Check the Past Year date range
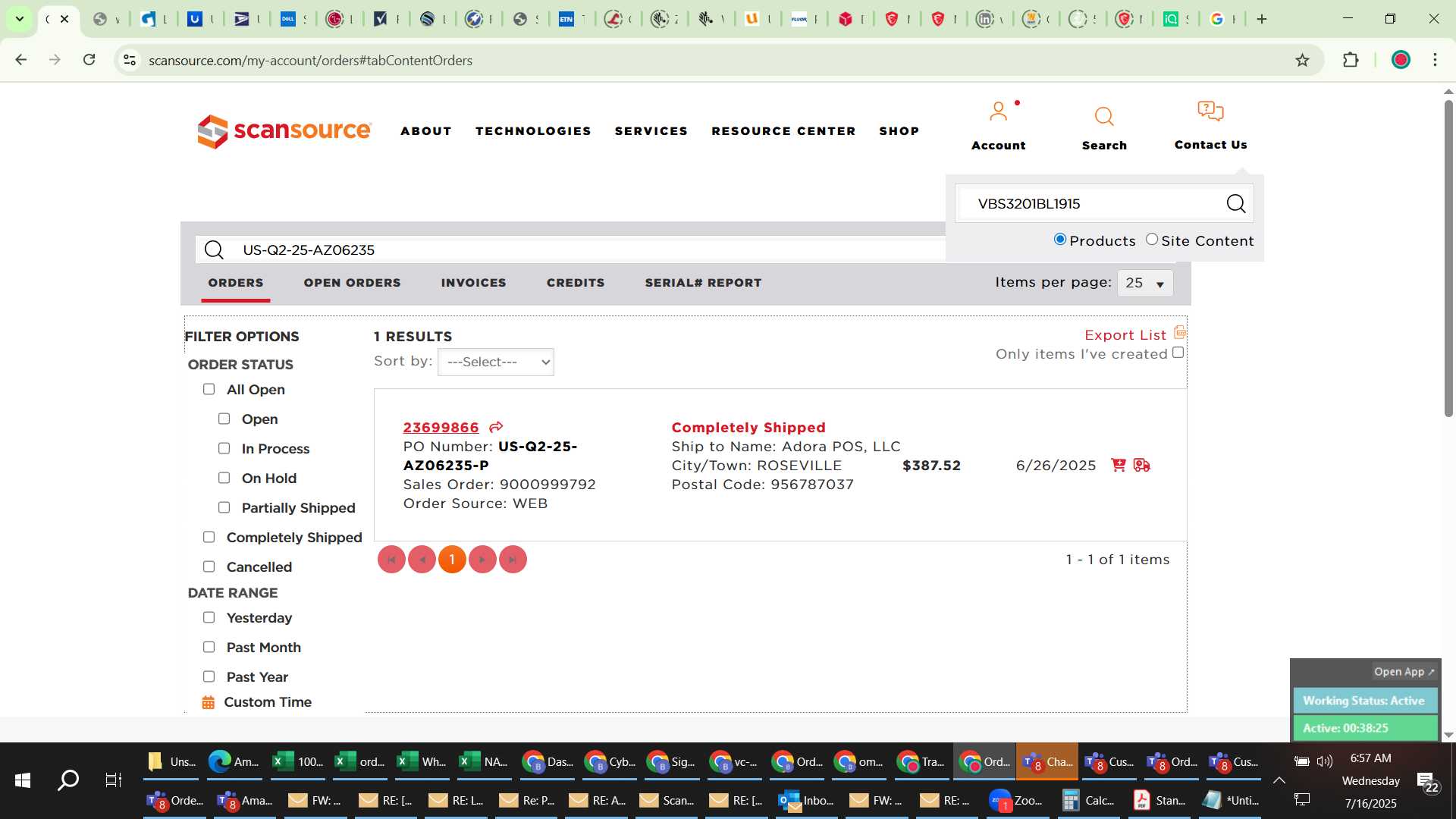 209,676
